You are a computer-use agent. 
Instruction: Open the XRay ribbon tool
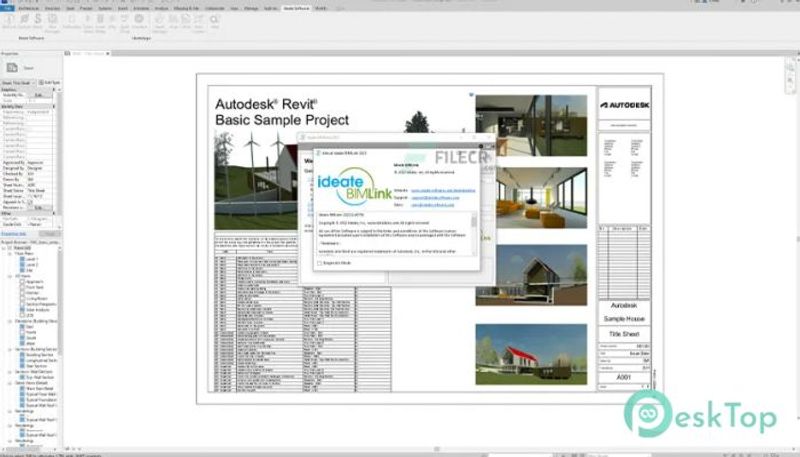(x=112, y=22)
